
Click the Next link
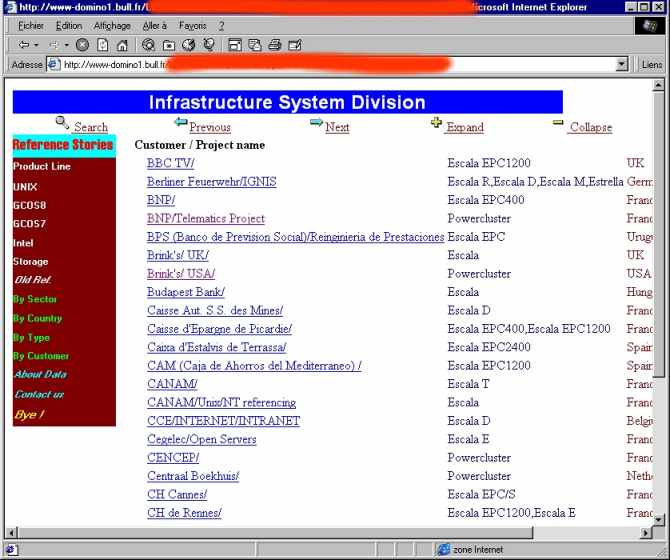pos(337,127)
